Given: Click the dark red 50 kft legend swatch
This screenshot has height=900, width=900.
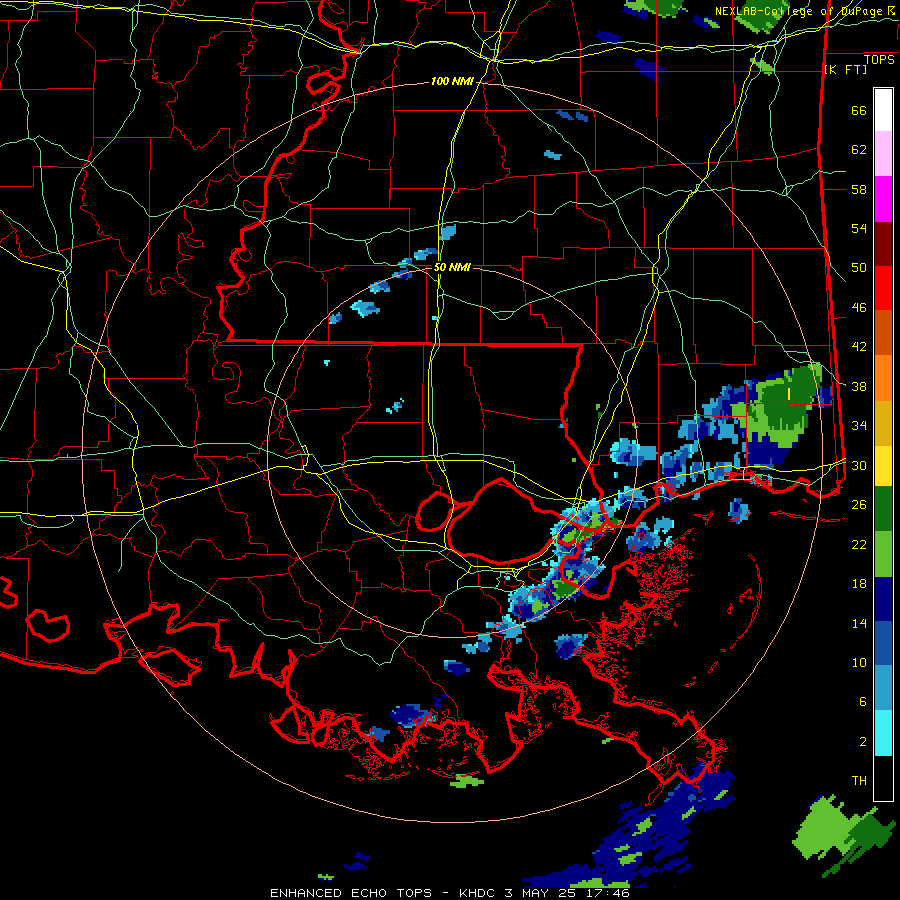Looking at the screenshot, I should click(883, 244).
